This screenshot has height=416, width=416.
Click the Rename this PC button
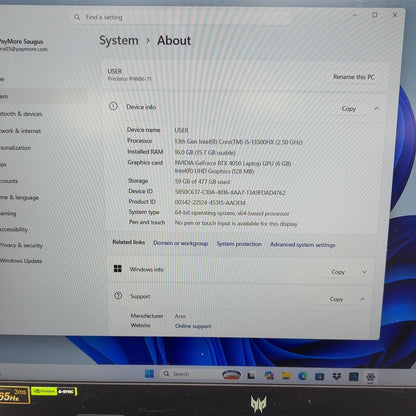click(354, 77)
